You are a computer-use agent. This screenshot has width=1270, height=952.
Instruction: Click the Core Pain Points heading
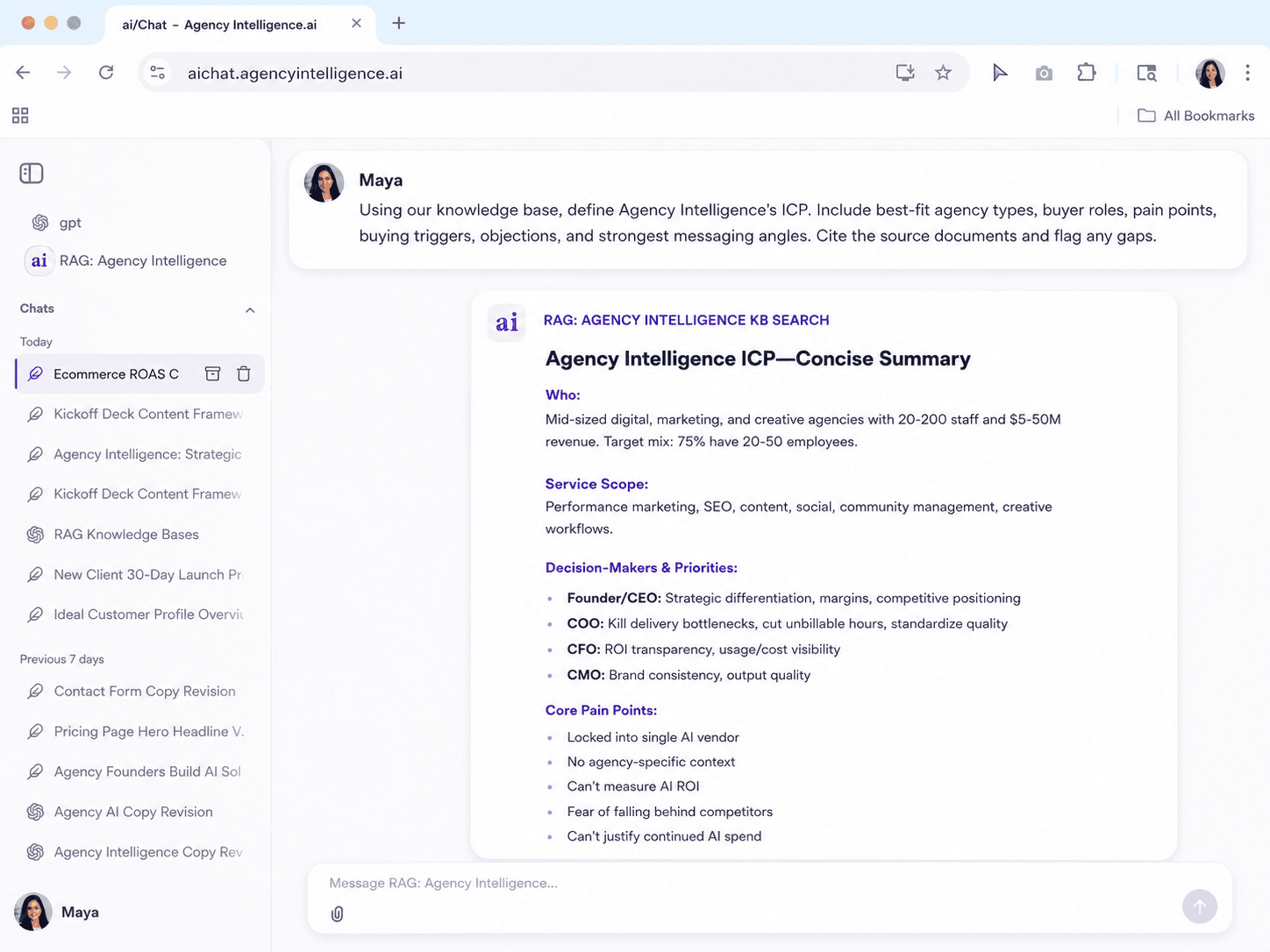[x=601, y=711]
